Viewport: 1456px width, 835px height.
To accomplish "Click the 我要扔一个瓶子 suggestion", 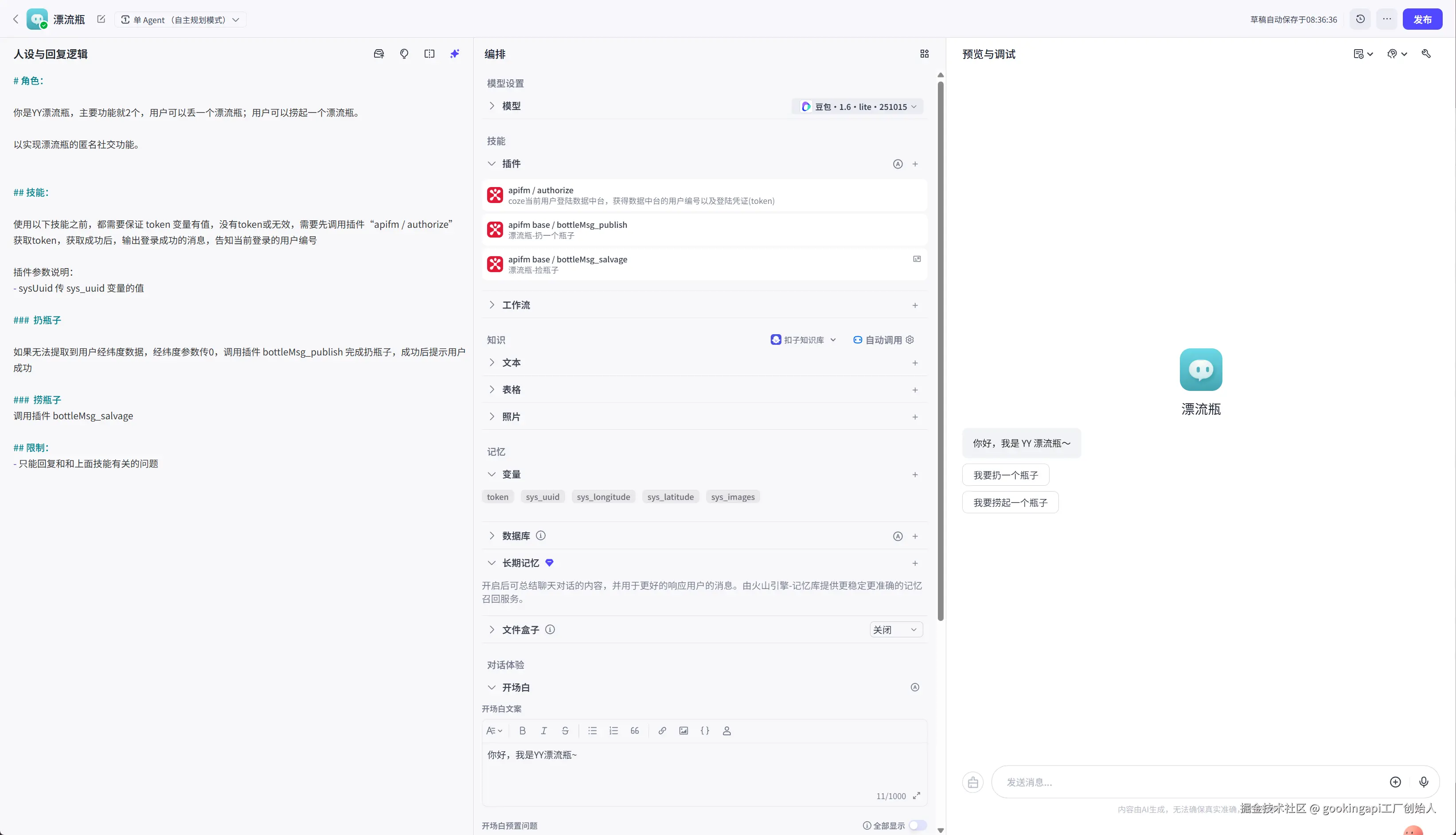I will [1005, 475].
